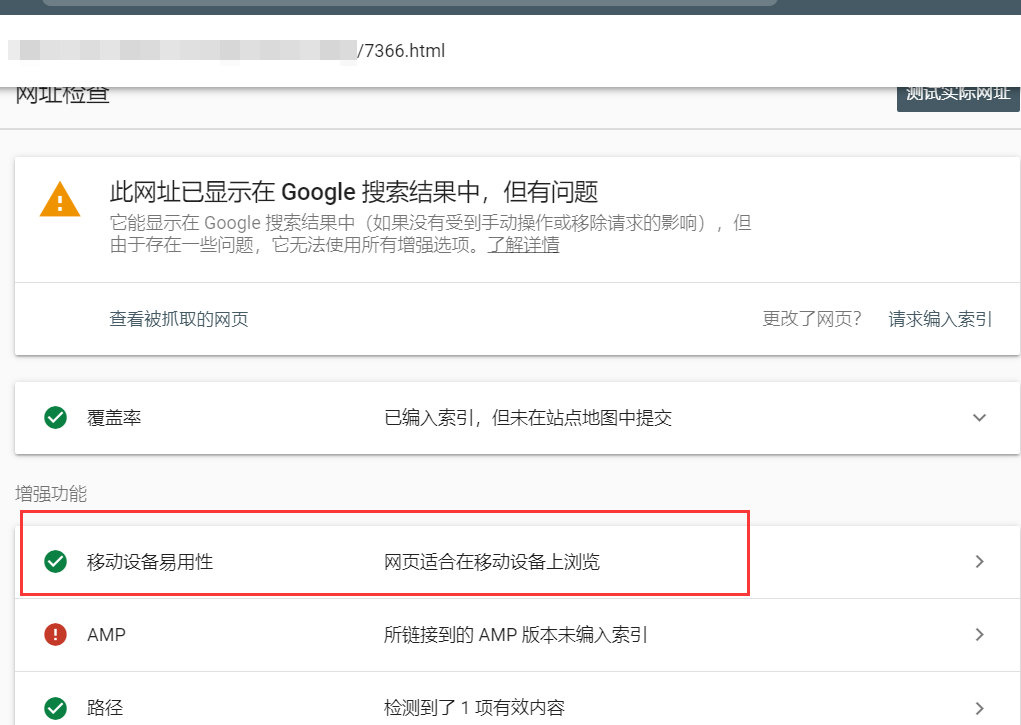Click text 已编入索引，但未在站点地图中提交
Screen dimensions: 1021x725
click(x=528, y=418)
